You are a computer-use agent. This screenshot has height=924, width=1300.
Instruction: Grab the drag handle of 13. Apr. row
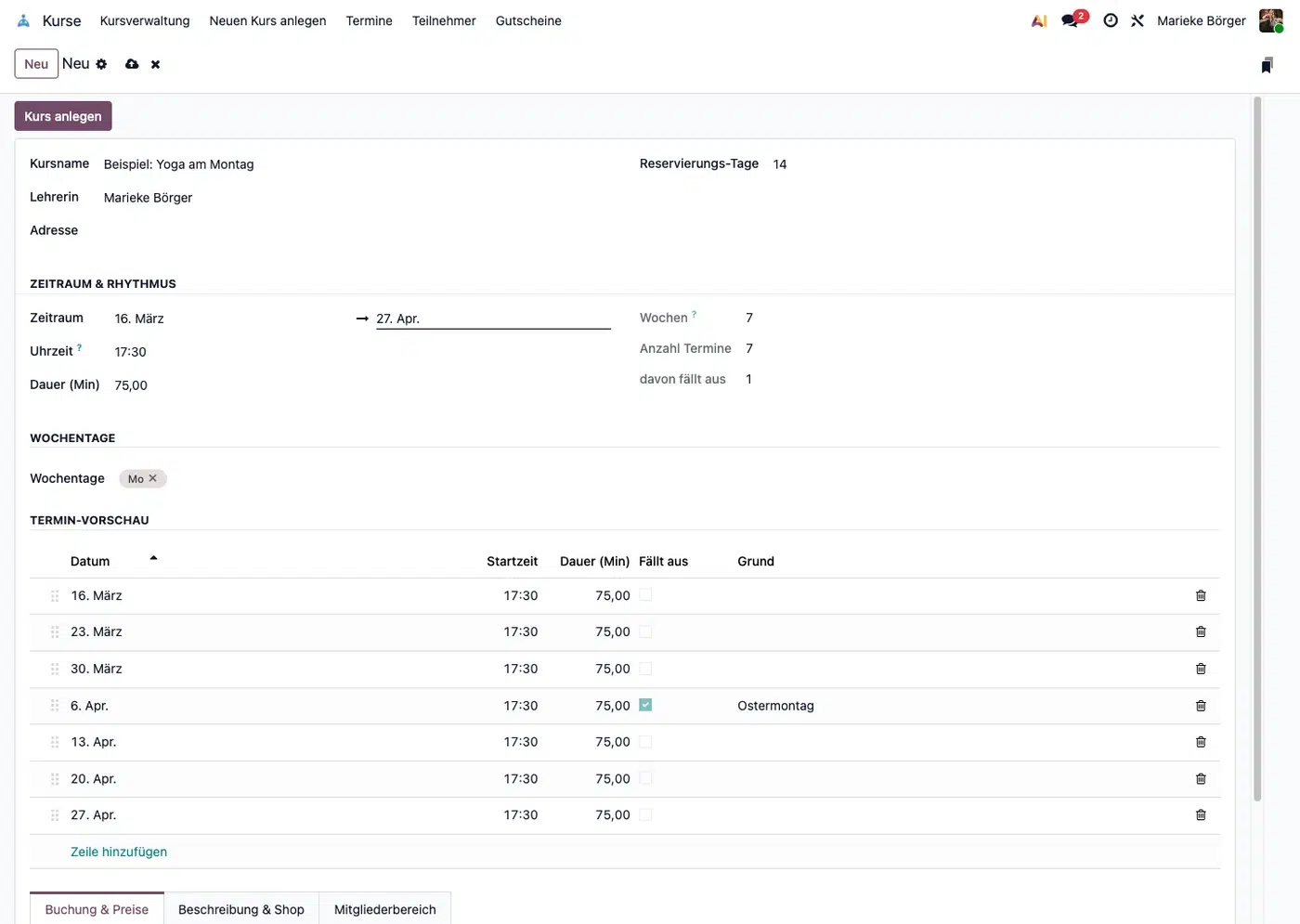55,743
